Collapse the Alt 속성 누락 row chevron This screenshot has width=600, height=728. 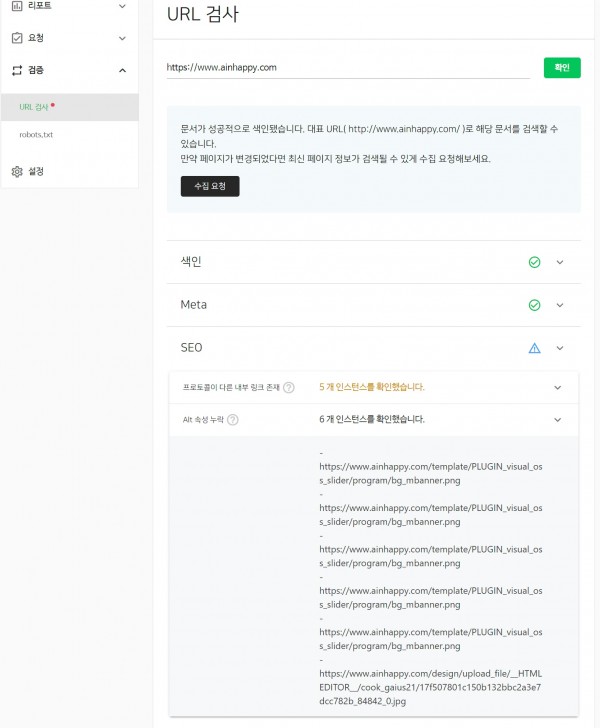coord(557,420)
